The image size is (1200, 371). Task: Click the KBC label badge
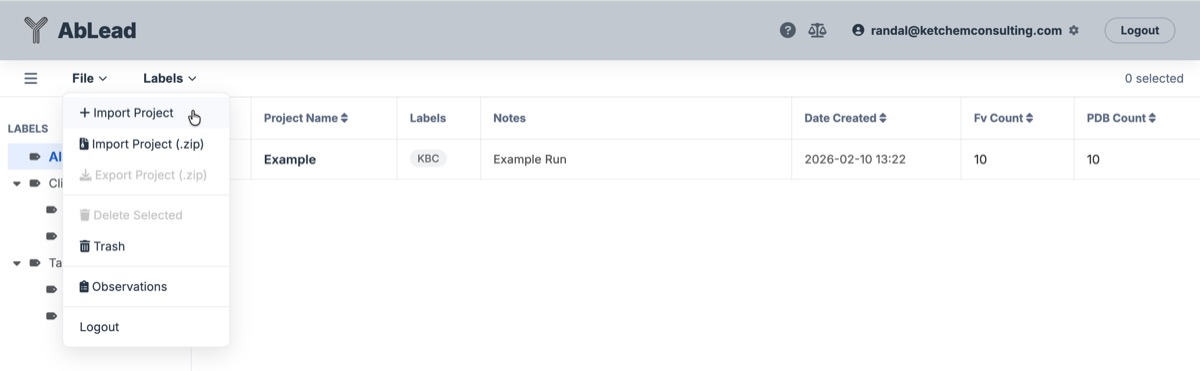pyautogui.click(x=427, y=158)
